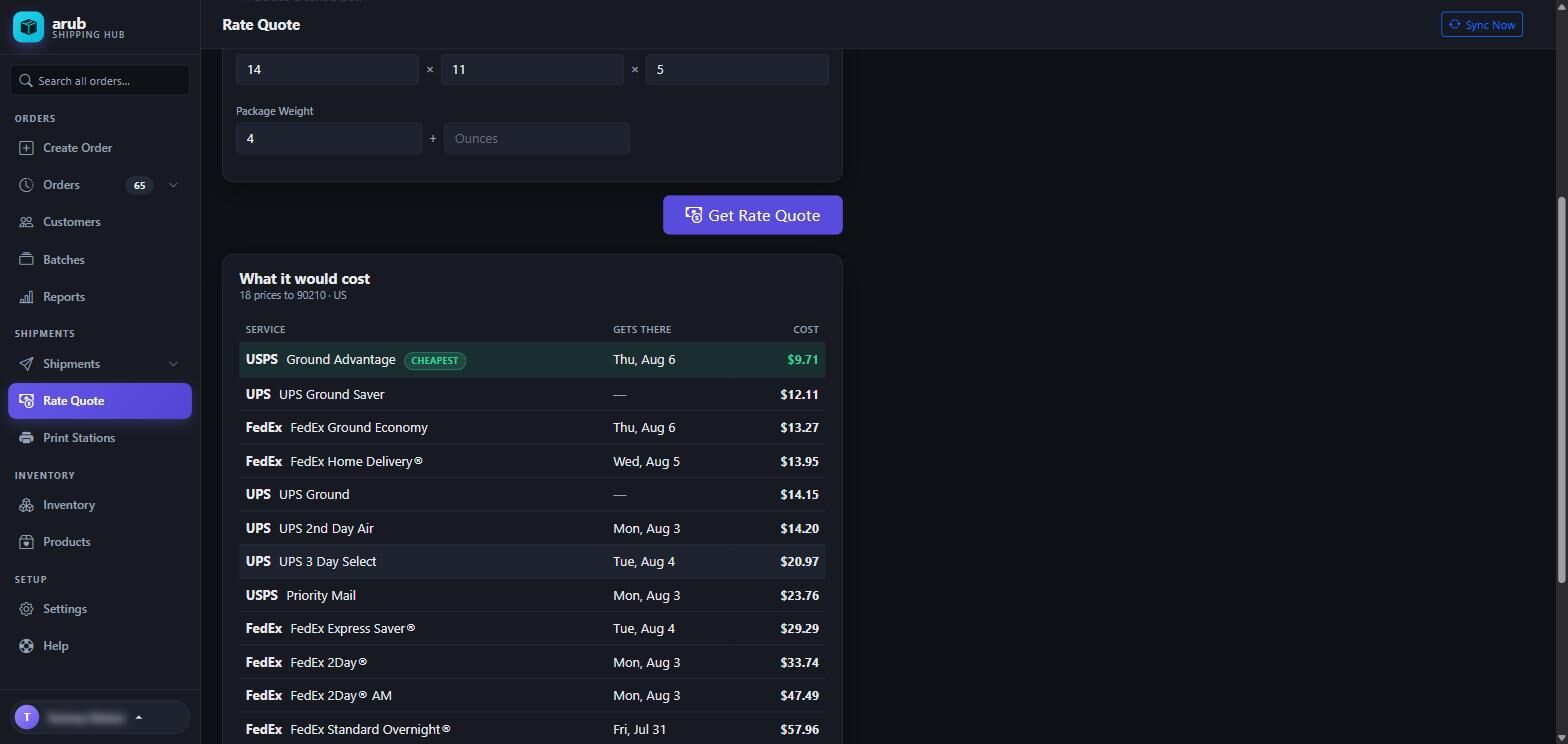1568x744 pixels.
Task: Navigate to Reports
Action: click(x=100, y=297)
